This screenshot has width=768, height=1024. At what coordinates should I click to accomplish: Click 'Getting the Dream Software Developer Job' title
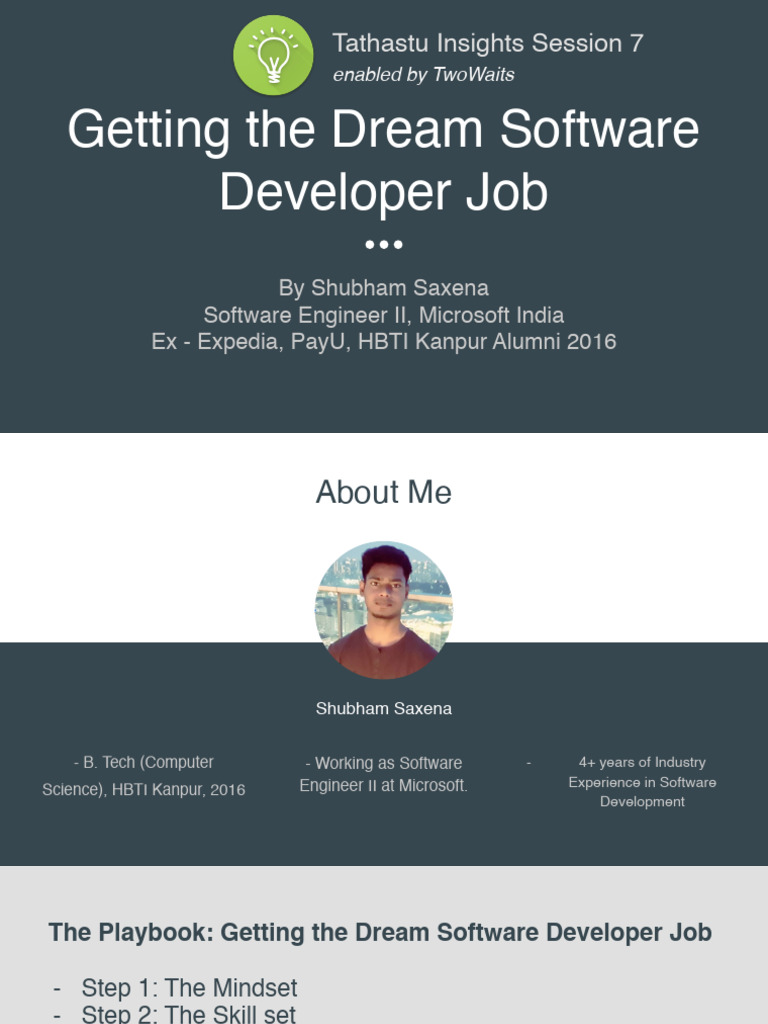pos(383,160)
